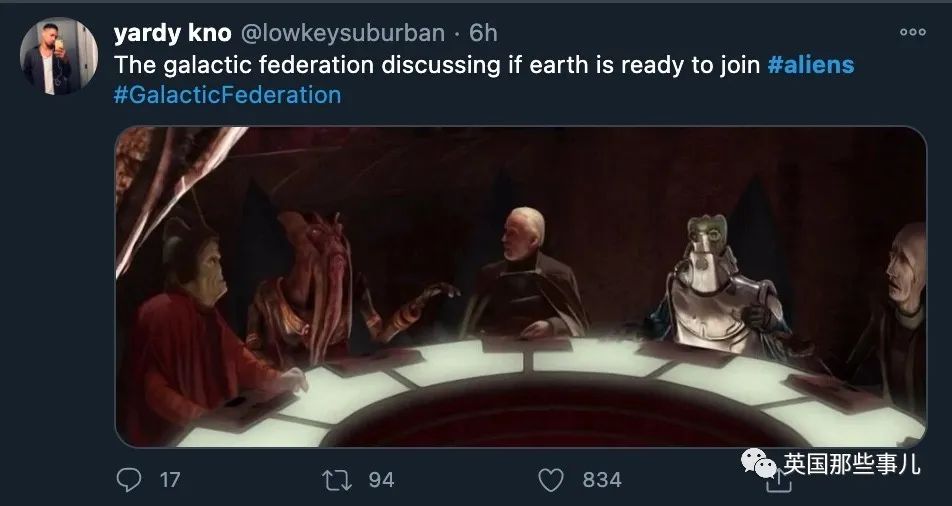Viewport: 952px width, 506px height.
Task: Open the #aliens hashtag
Action: (x=811, y=64)
